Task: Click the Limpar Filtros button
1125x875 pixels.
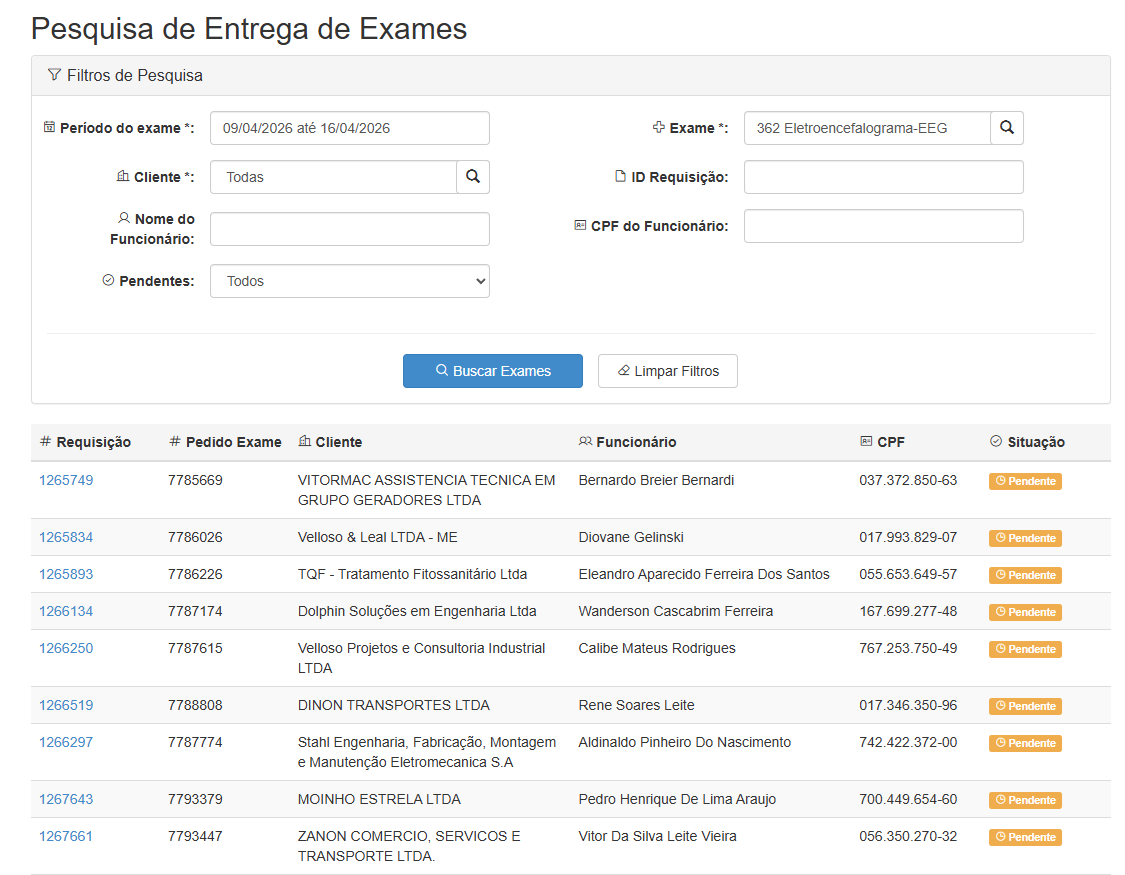Action: [x=668, y=371]
